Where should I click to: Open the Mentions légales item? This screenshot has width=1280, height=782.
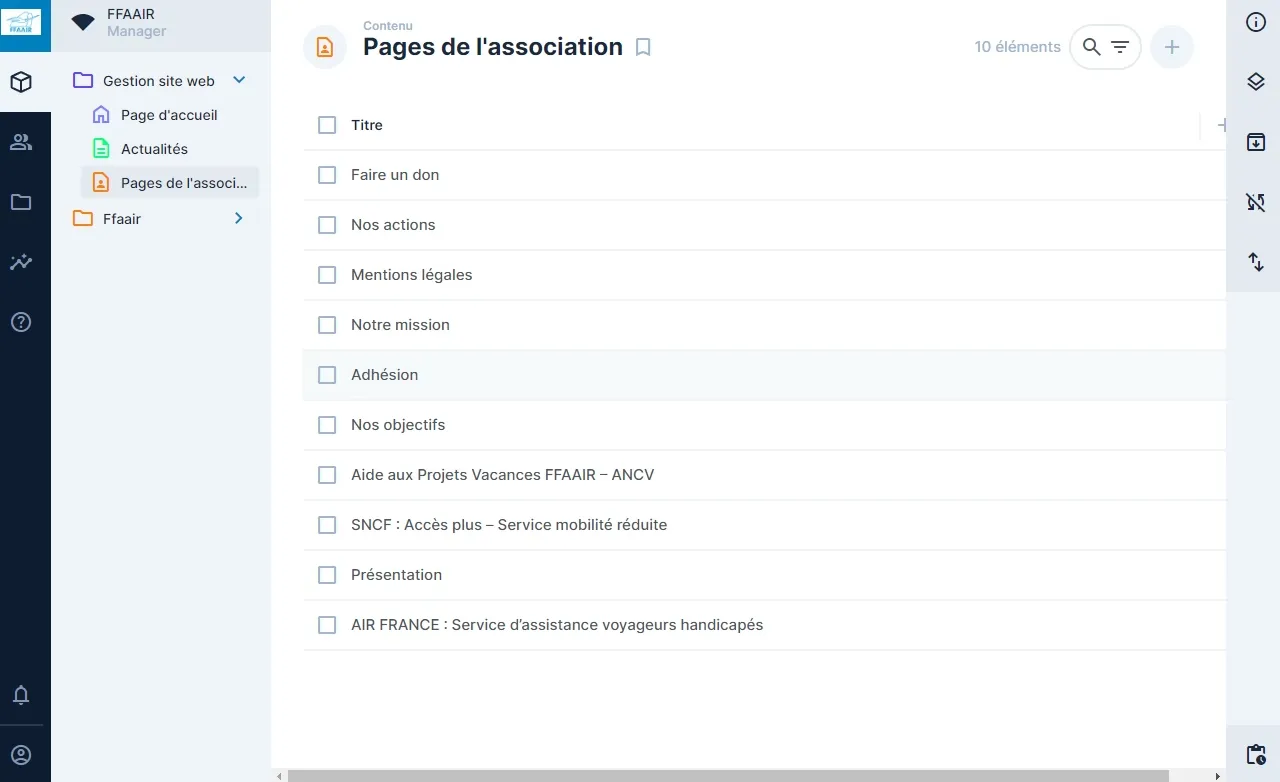411,275
